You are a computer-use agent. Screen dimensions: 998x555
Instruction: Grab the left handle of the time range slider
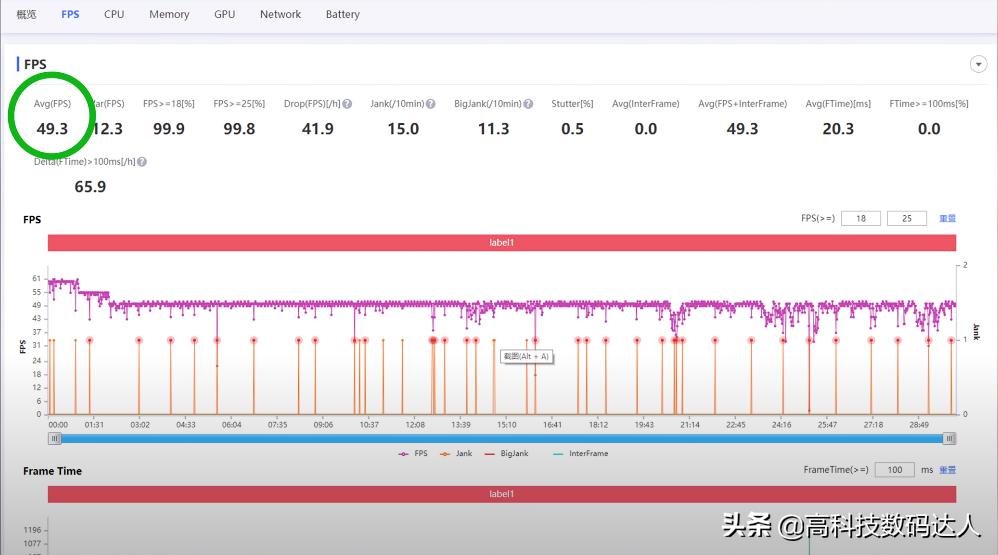(x=55, y=439)
